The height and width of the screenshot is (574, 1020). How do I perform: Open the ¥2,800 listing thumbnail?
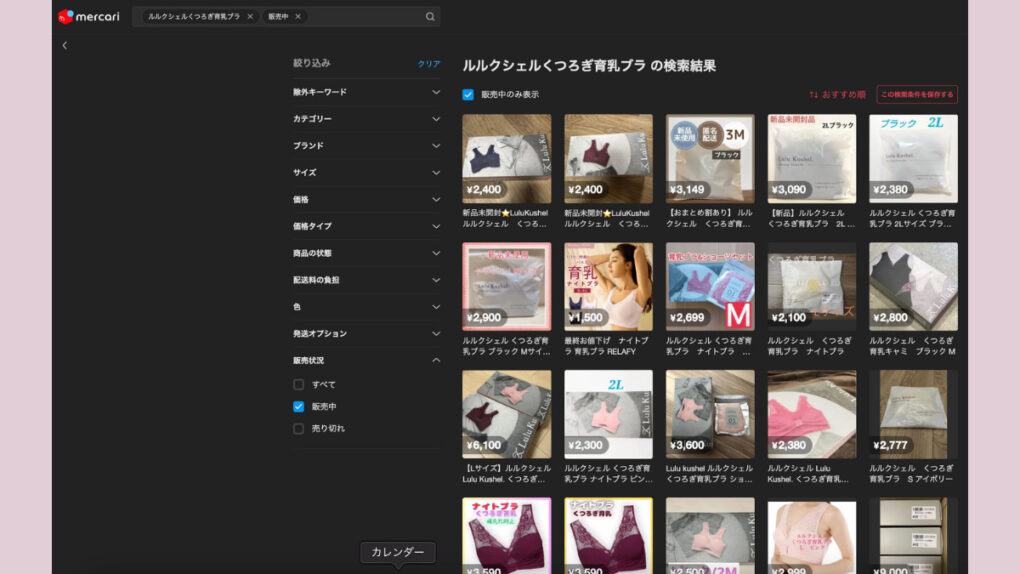point(913,286)
